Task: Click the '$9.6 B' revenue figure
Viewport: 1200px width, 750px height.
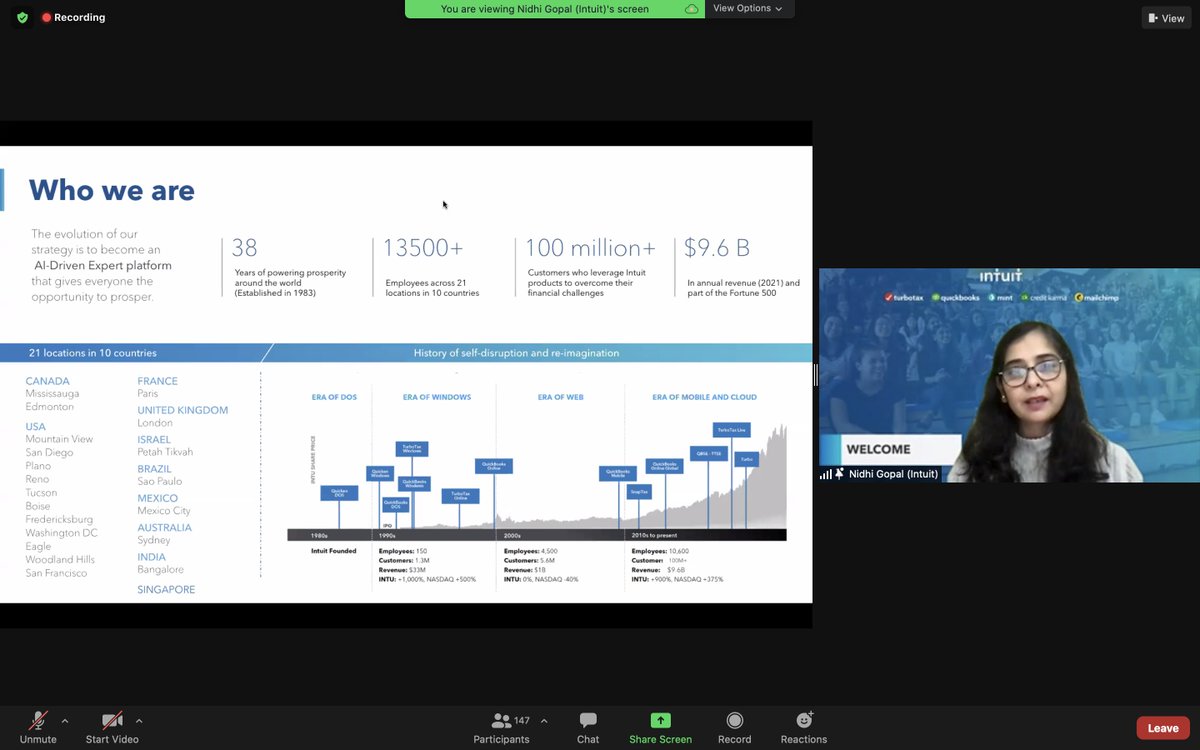Action: click(717, 249)
